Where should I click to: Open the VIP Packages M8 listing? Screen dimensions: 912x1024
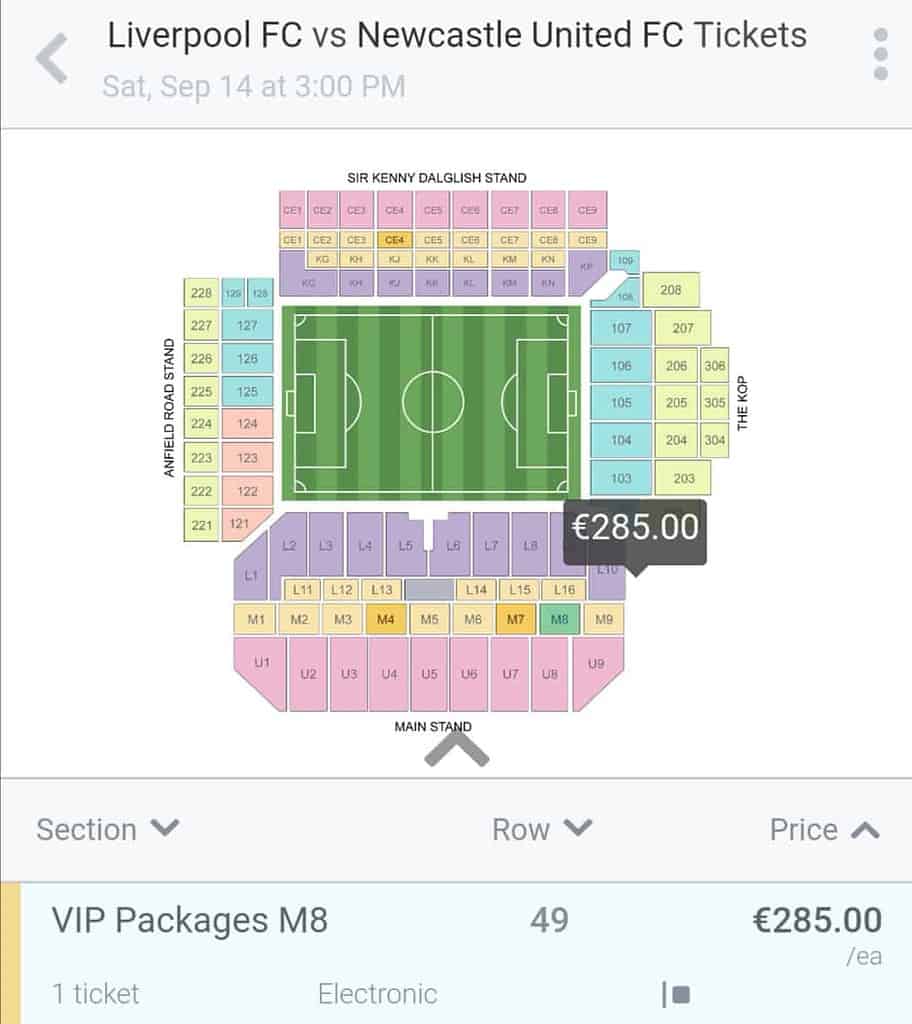click(456, 953)
